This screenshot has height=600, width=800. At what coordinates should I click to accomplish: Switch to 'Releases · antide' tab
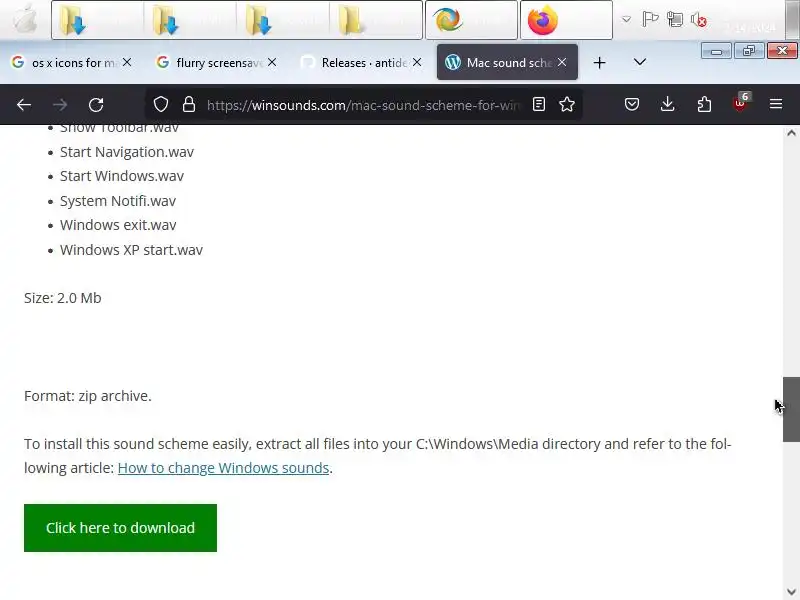point(361,62)
